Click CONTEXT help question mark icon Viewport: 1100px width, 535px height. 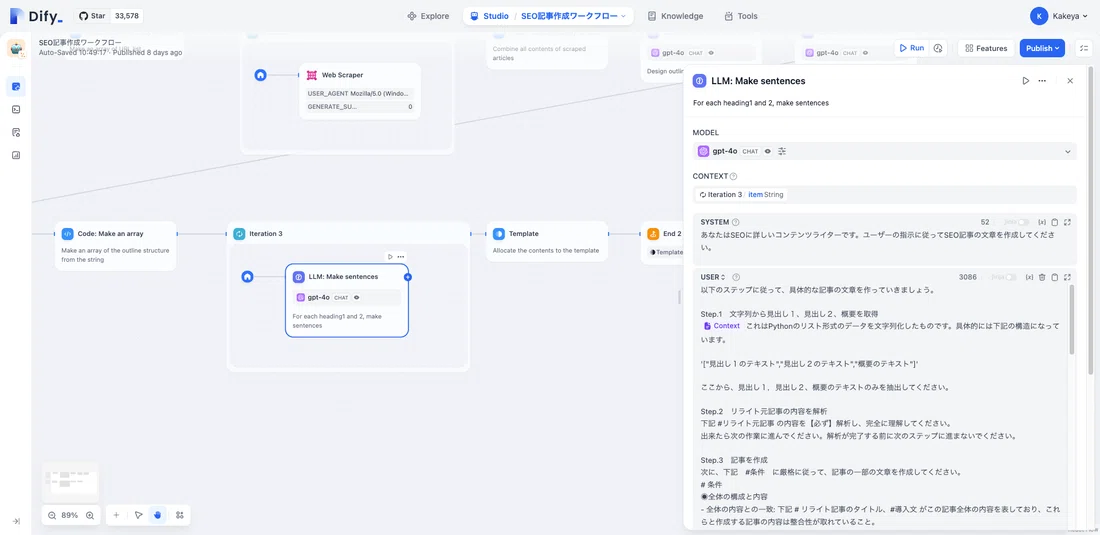pos(733,177)
